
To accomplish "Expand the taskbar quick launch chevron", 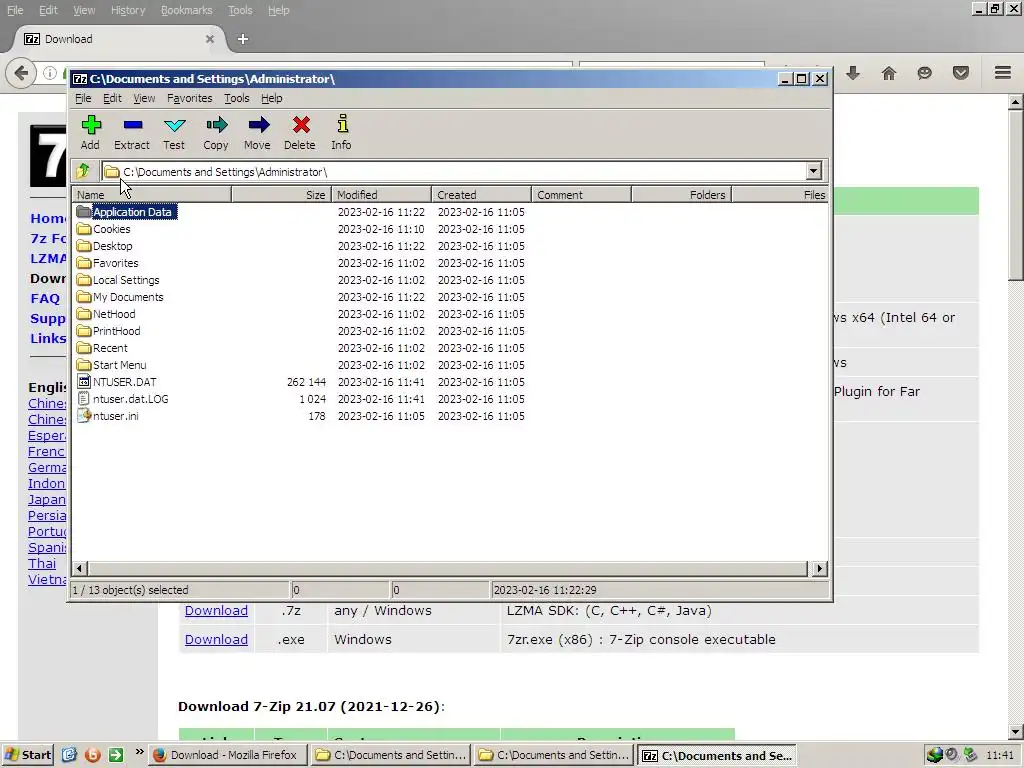I will [139, 752].
